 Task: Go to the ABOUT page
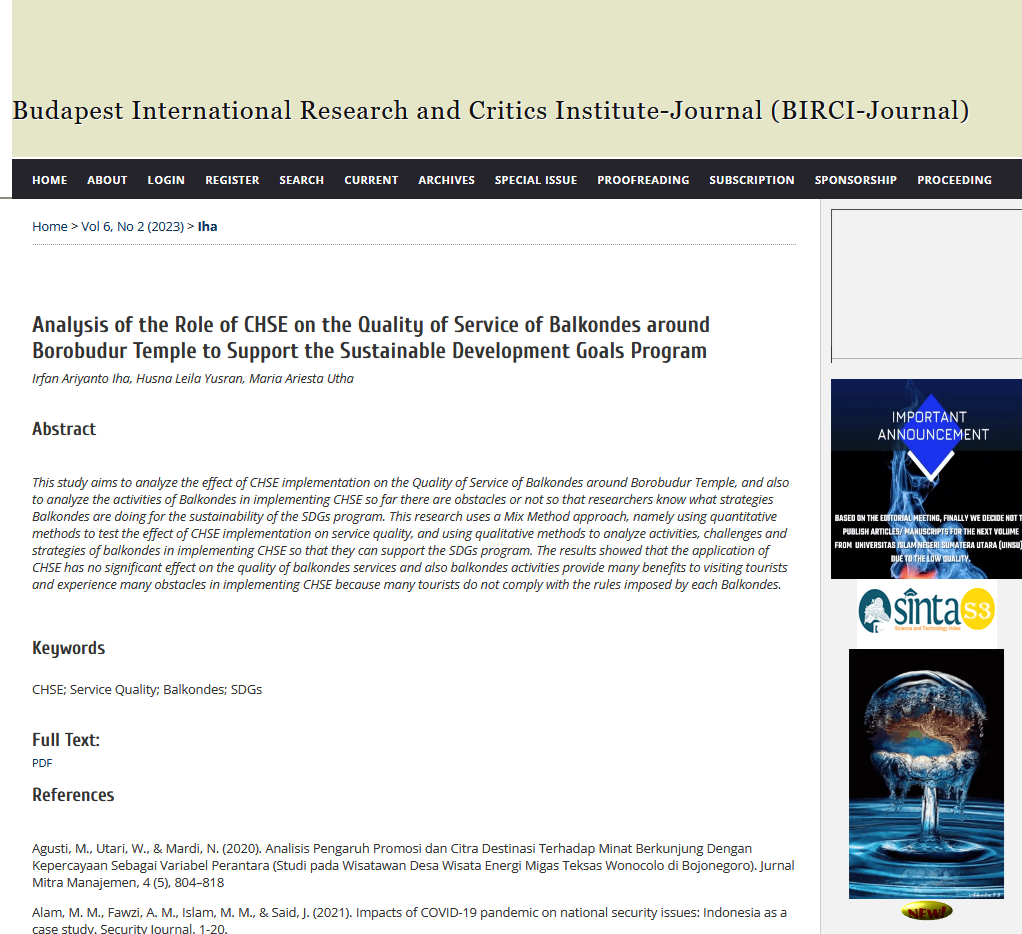(107, 180)
